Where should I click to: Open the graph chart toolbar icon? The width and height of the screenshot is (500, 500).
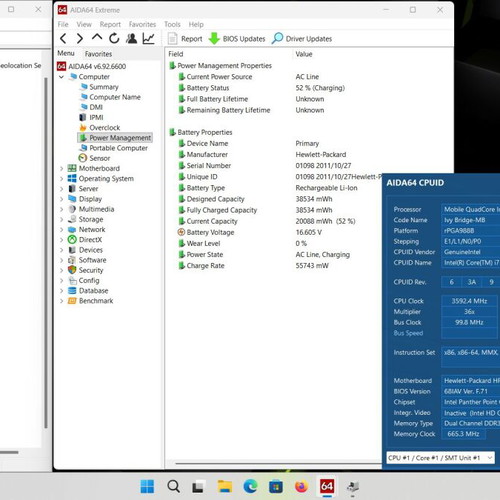click(x=149, y=39)
